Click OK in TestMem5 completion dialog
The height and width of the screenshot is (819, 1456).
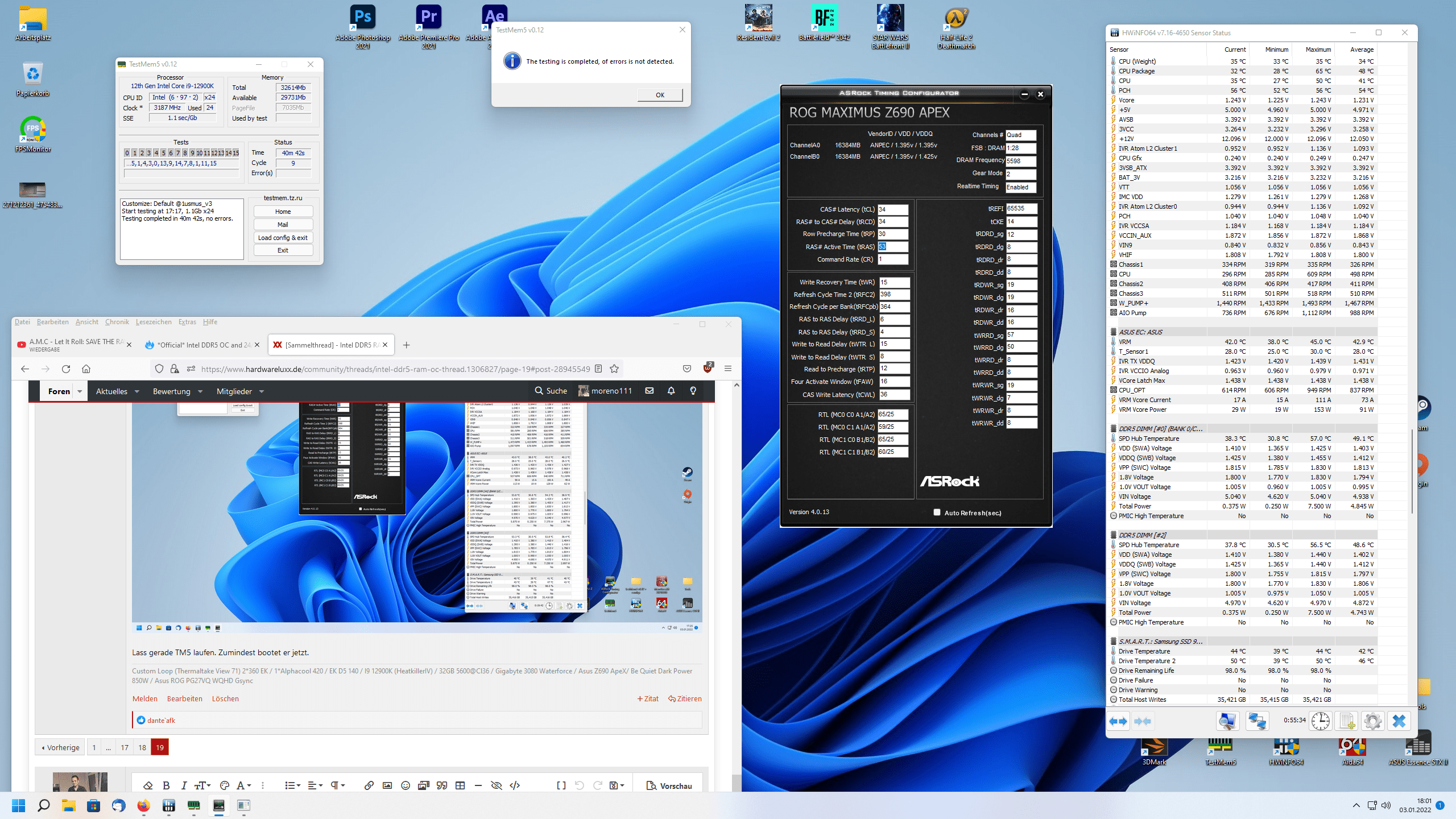(660, 95)
